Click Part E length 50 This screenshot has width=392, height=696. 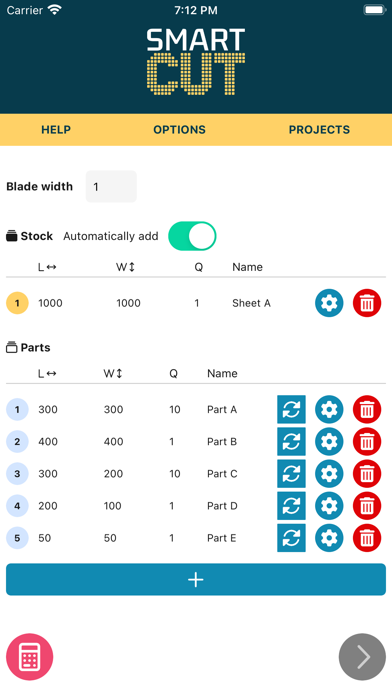(x=45, y=538)
